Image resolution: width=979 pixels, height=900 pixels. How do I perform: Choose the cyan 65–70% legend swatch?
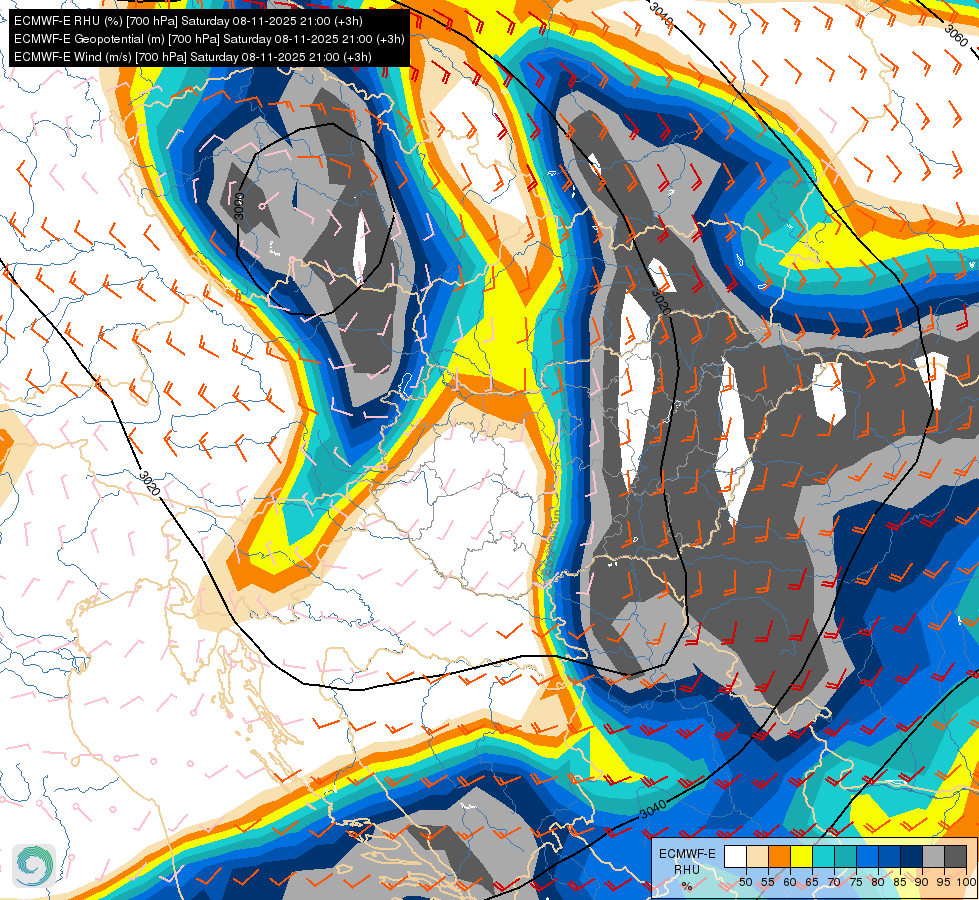click(824, 856)
